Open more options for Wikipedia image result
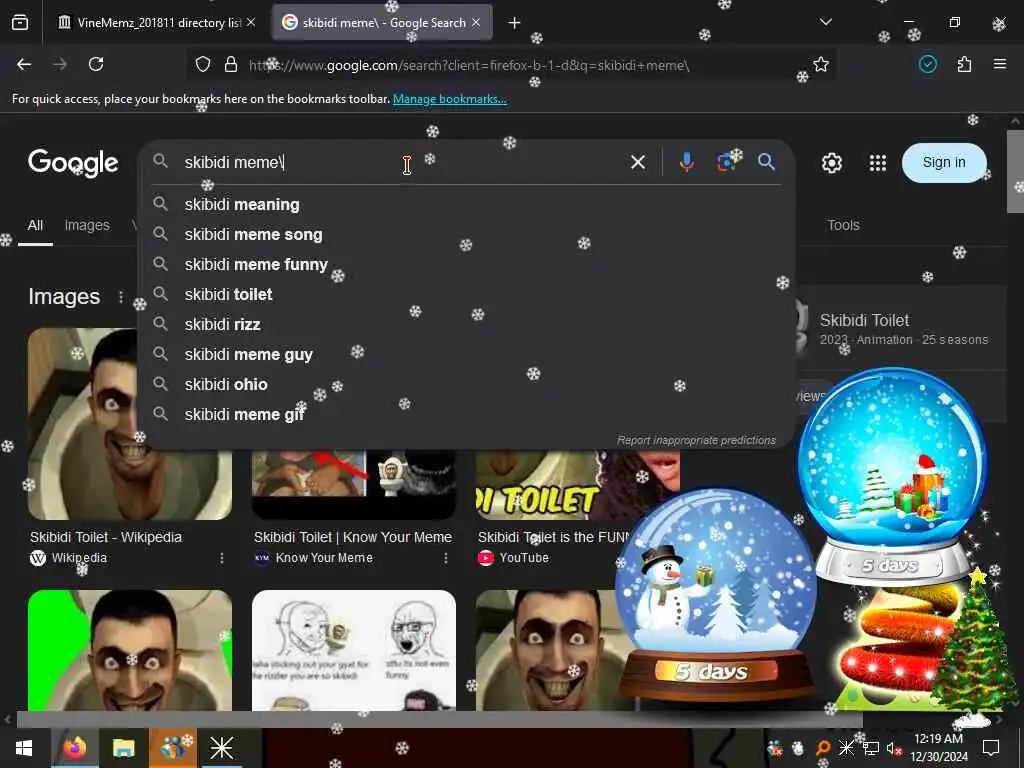The width and height of the screenshot is (1024, 768). (x=222, y=558)
